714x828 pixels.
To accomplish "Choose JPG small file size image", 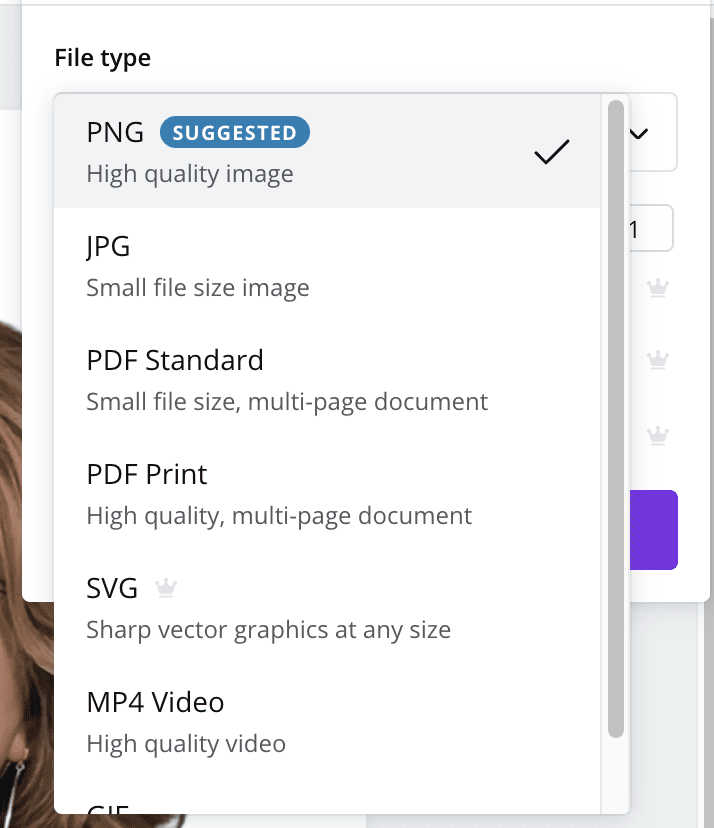I will [327, 265].
